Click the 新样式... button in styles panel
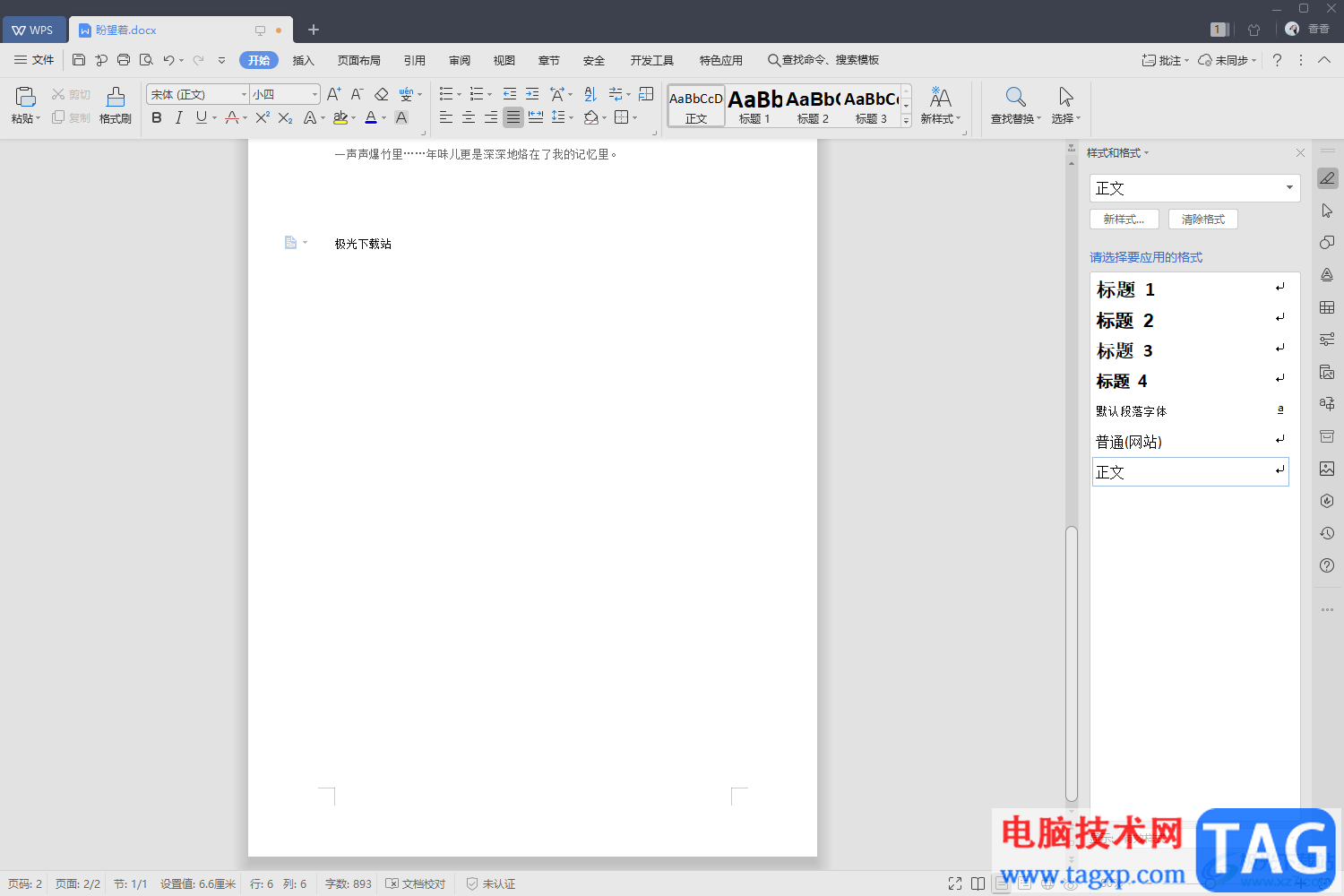Image resolution: width=1344 pixels, height=896 pixels. tap(1124, 220)
